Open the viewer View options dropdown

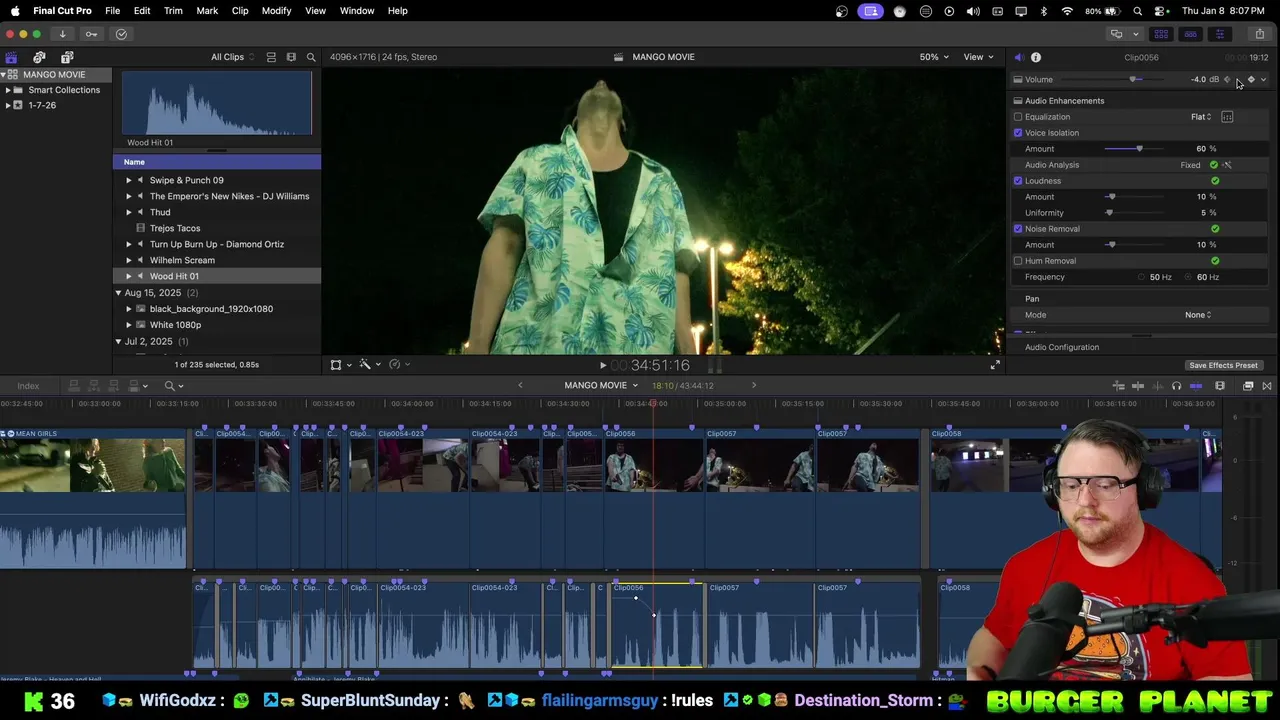point(977,57)
